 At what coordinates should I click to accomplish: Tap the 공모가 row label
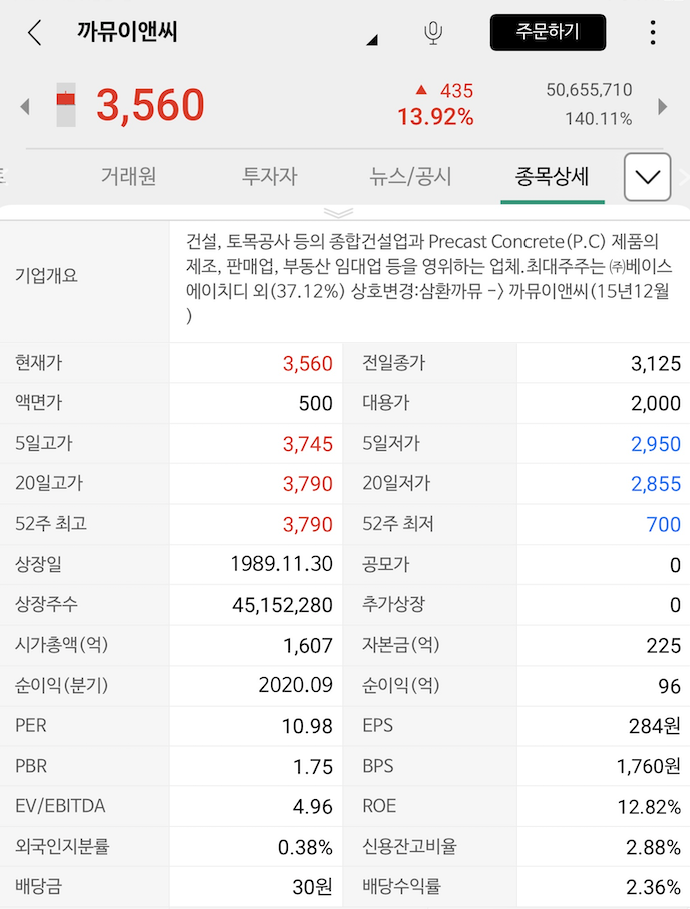386,563
